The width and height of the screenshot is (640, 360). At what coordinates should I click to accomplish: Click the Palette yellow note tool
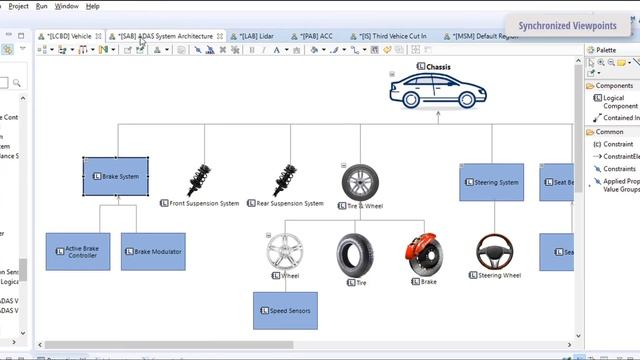tap(621, 62)
